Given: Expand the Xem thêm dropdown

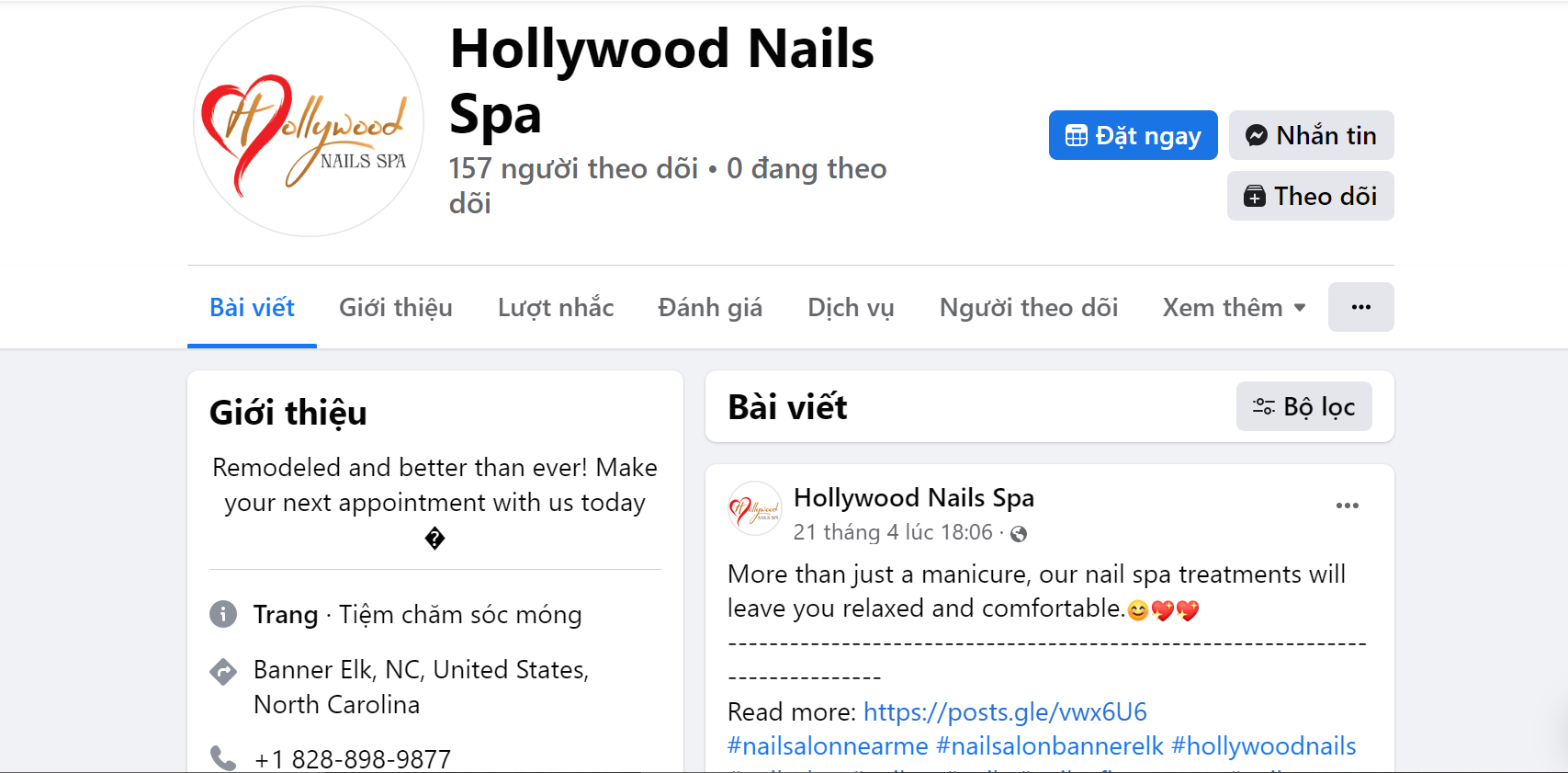Looking at the screenshot, I should [1234, 307].
